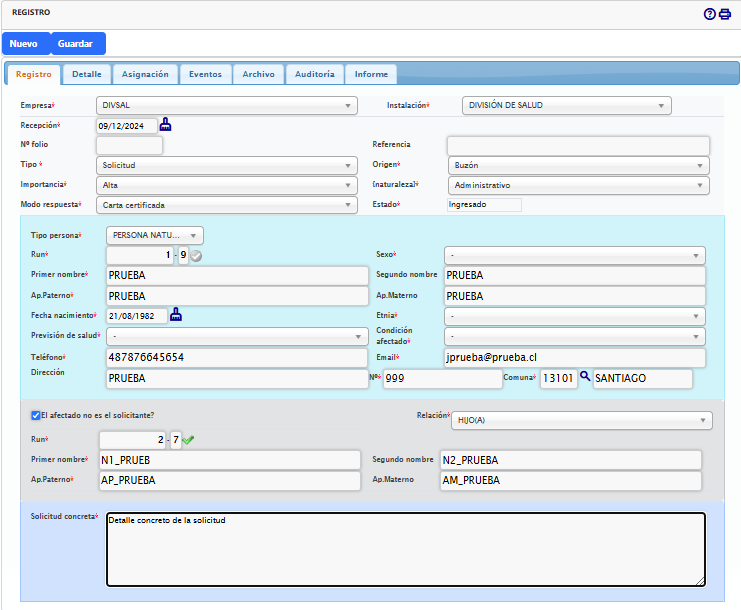Click the Ap.Paterno field AP_PRUEBA
Viewport: 741px width, 610px height.
230,481
